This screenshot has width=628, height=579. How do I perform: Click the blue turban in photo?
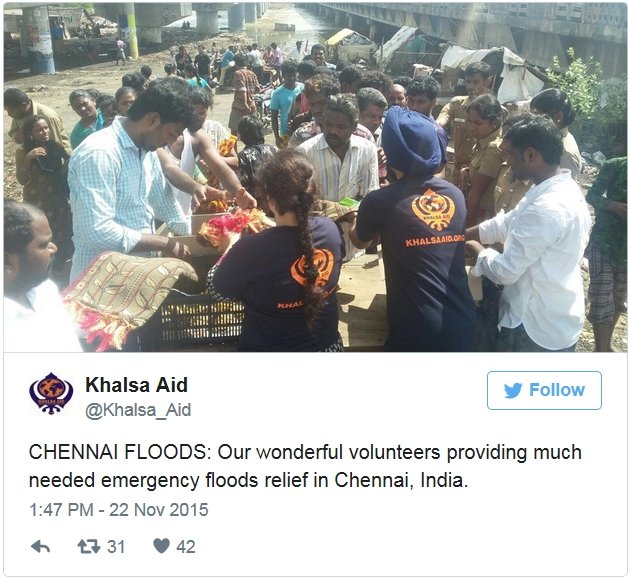413,139
